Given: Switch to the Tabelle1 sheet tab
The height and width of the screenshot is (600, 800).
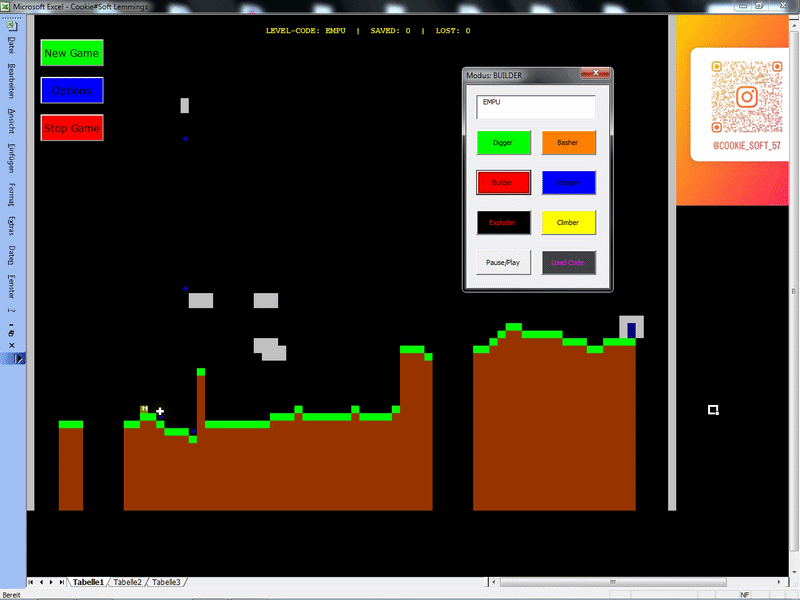Looking at the screenshot, I should click(88, 582).
